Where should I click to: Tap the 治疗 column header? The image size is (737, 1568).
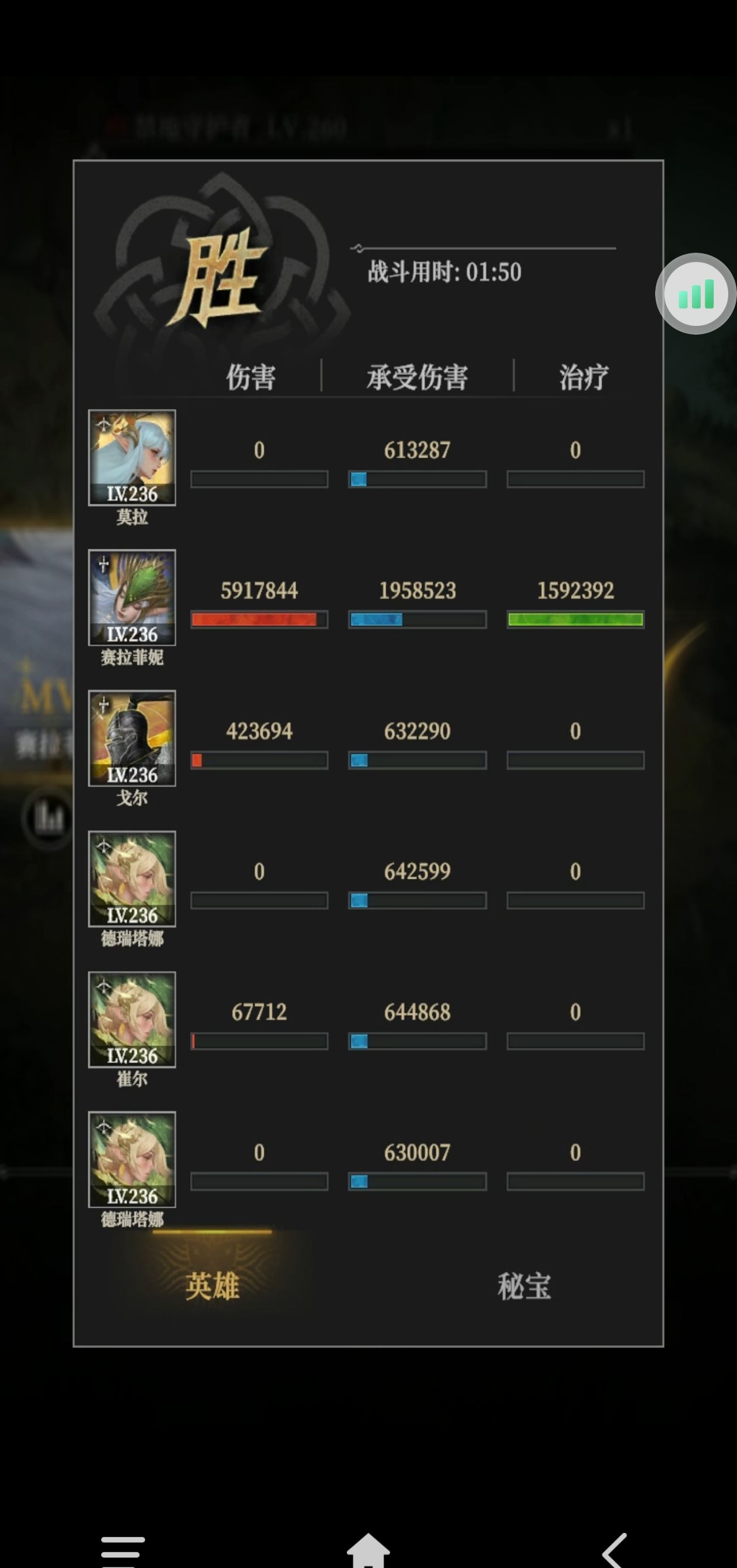tap(583, 377)
